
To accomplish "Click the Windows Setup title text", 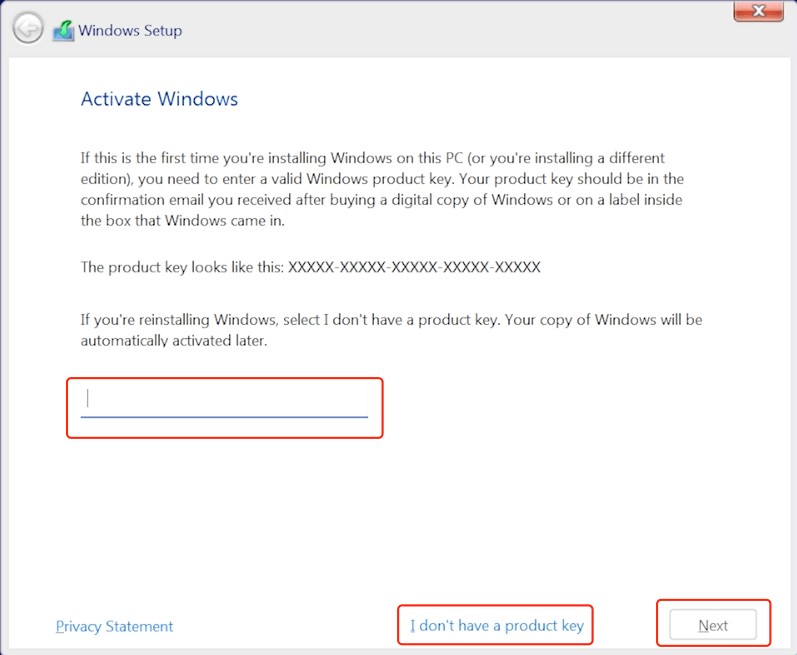I will (130, 30).
